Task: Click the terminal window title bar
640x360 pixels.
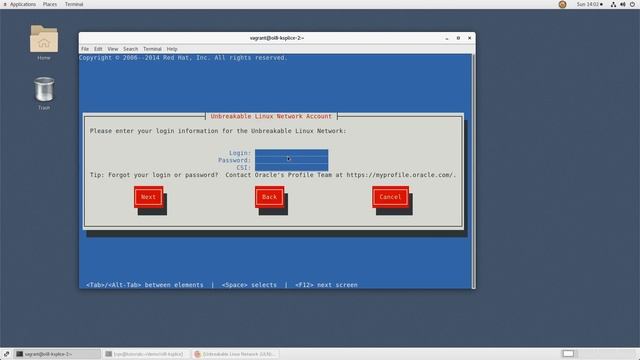Action: 277,38
